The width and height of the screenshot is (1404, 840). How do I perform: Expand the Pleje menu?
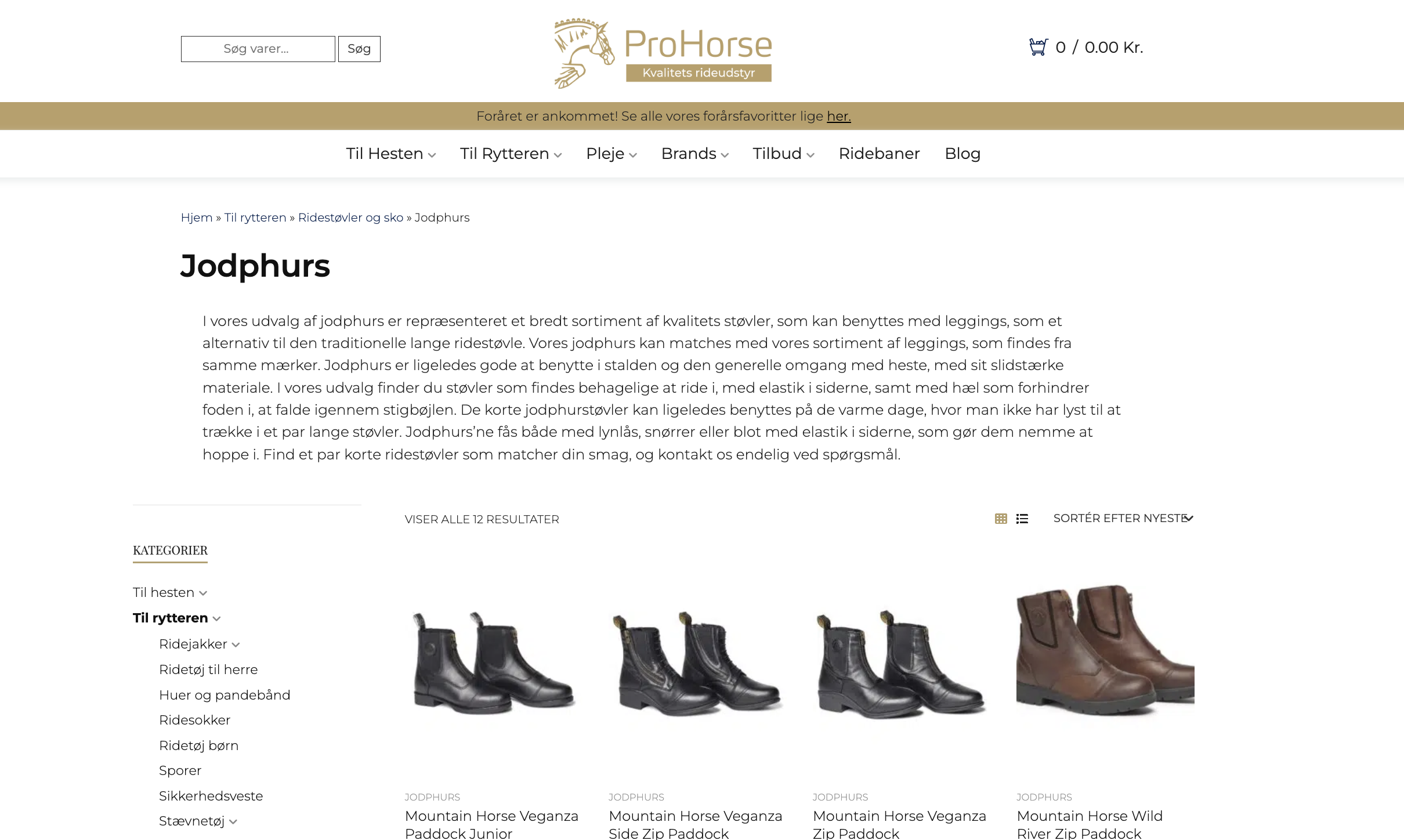click(611, 154)
